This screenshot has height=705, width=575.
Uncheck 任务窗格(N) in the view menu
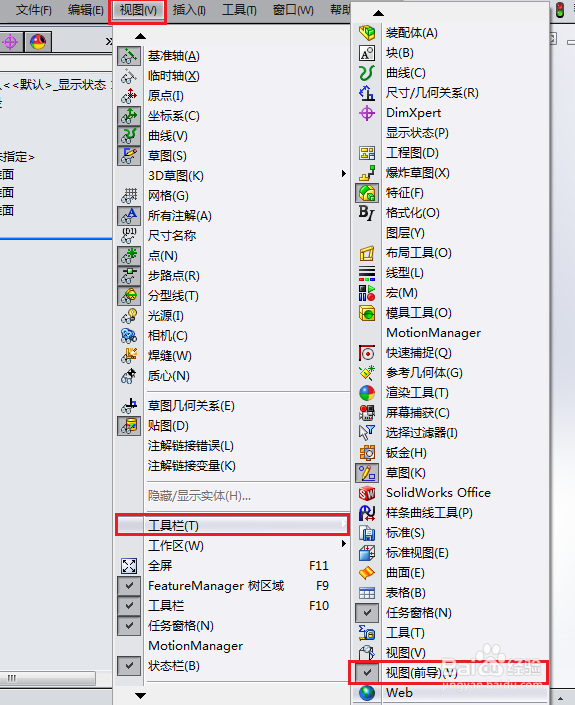coord(129,626)
